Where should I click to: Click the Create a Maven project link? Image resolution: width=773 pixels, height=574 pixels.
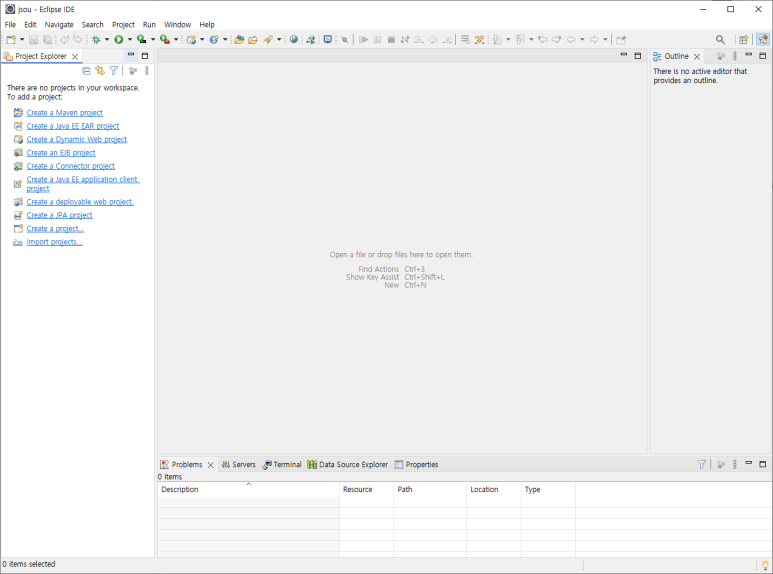[65, 113]
